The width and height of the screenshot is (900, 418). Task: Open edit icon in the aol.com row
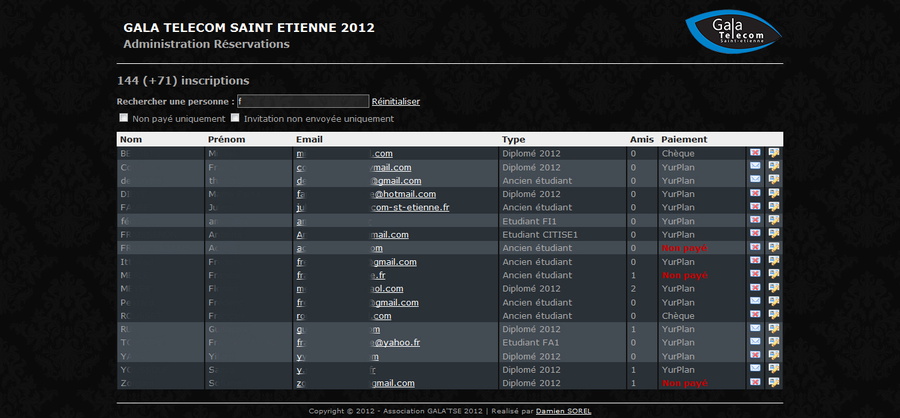[x=774, y=288]
